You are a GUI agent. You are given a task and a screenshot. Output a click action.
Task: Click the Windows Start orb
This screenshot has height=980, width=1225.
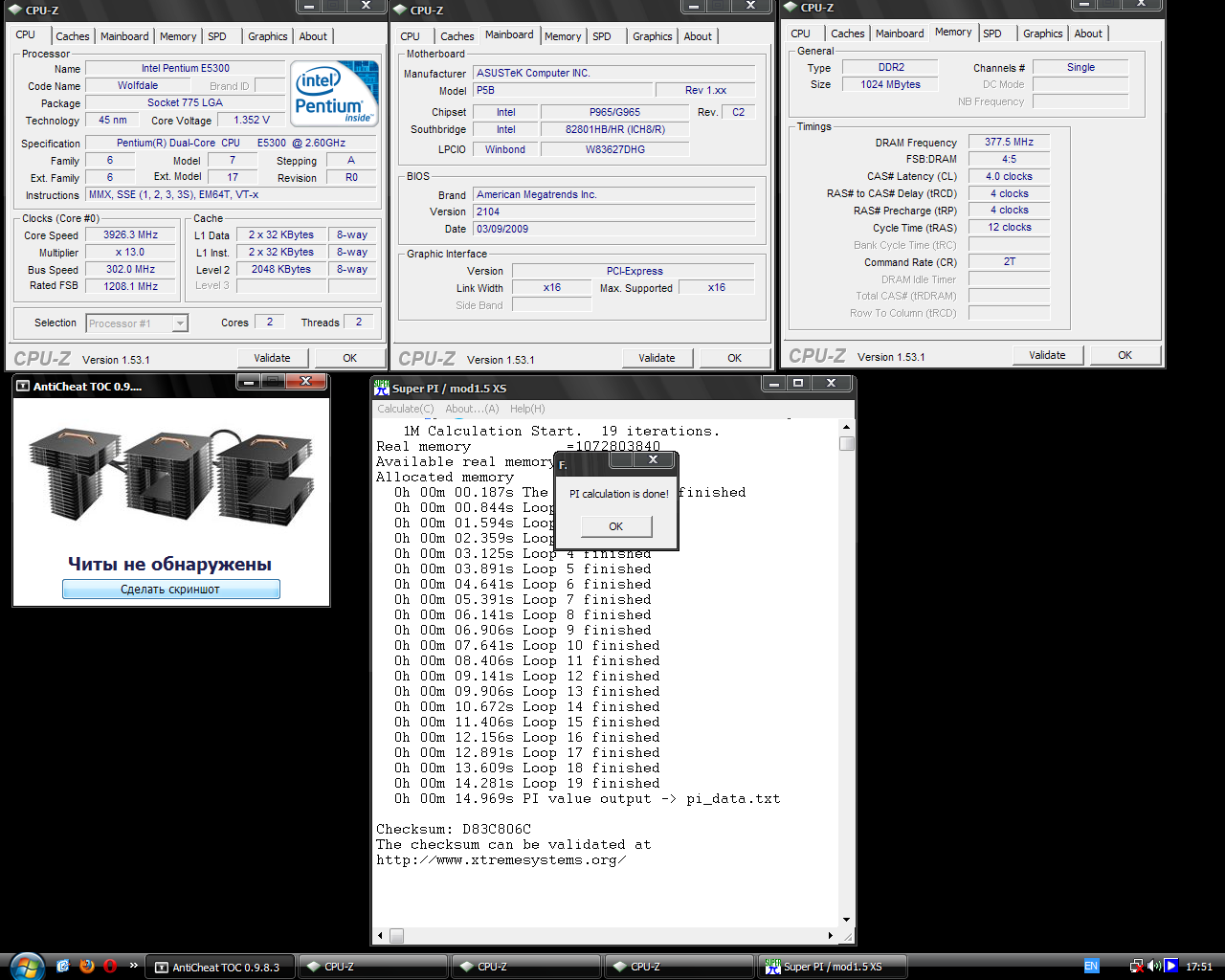pyautogui.click(x=26, y=966)
